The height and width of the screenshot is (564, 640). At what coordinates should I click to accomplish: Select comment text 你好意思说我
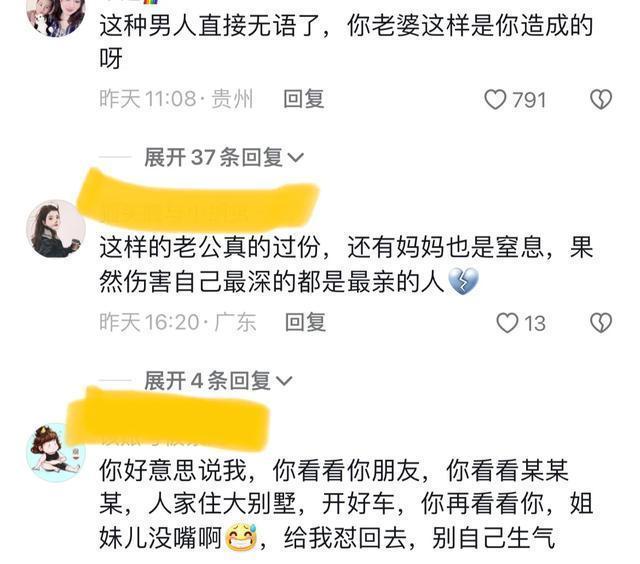coord(173,471)
